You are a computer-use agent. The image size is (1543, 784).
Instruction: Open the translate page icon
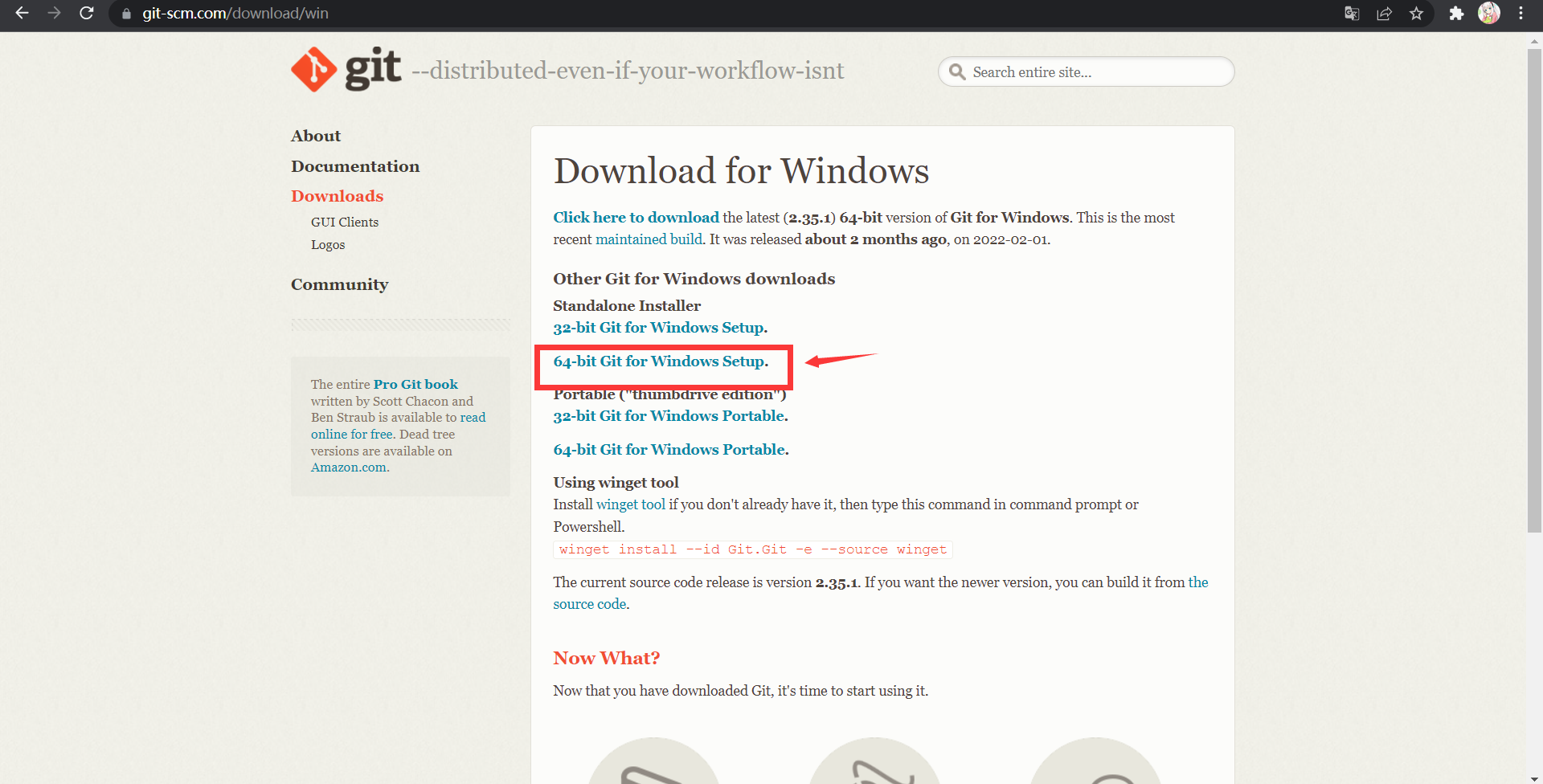pos(1352,14)
